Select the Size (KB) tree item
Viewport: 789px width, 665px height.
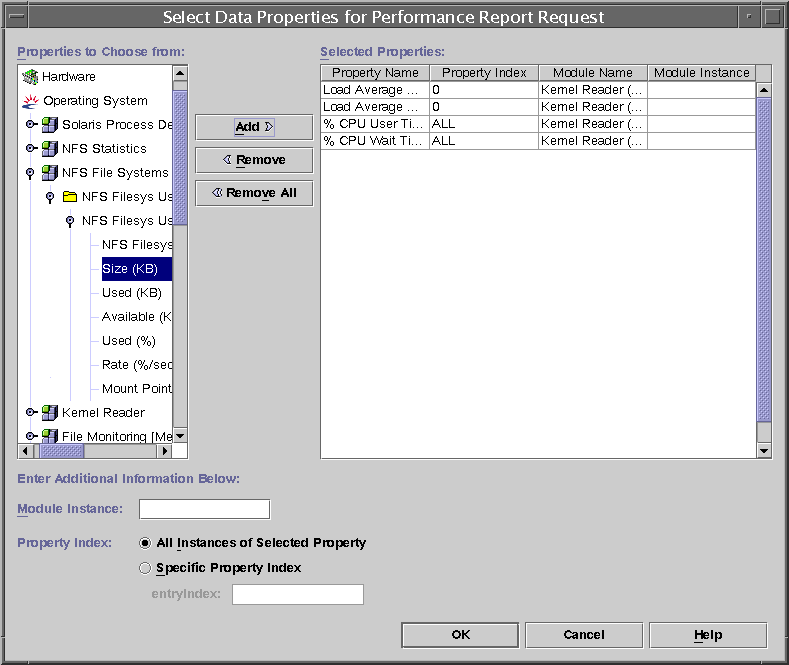(x=137, y=269)
